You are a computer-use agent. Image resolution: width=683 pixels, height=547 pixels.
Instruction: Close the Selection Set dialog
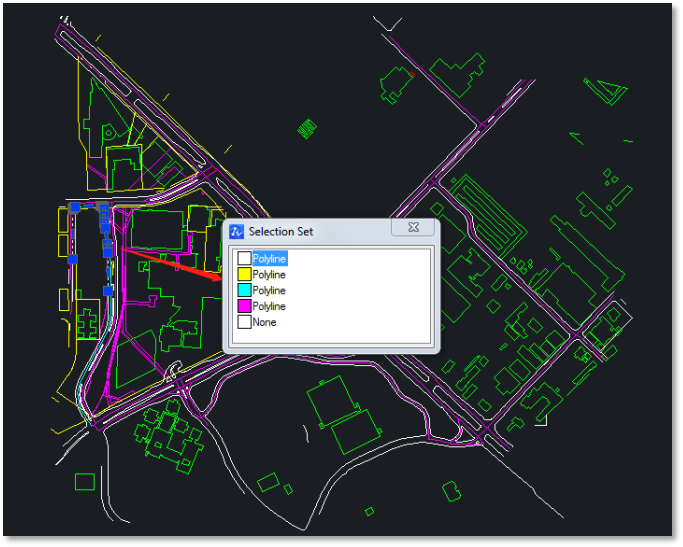(412, 229)
